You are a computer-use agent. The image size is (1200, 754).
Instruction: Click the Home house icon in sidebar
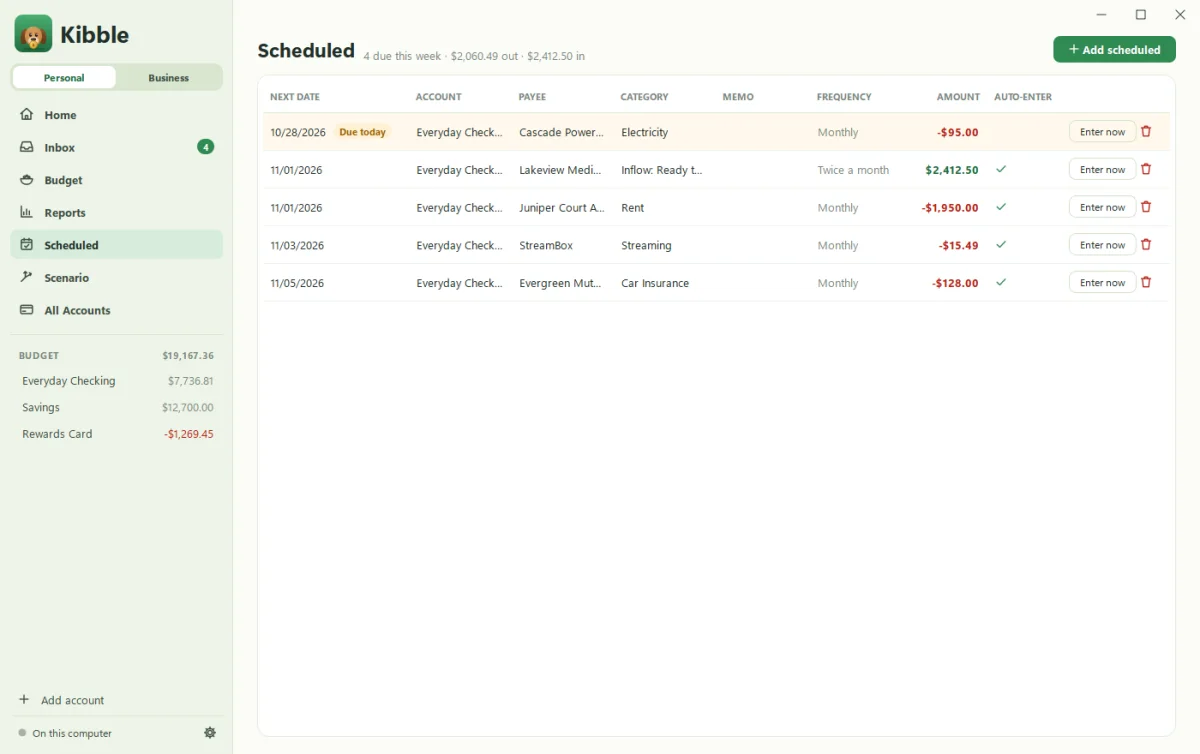point(26,114)
